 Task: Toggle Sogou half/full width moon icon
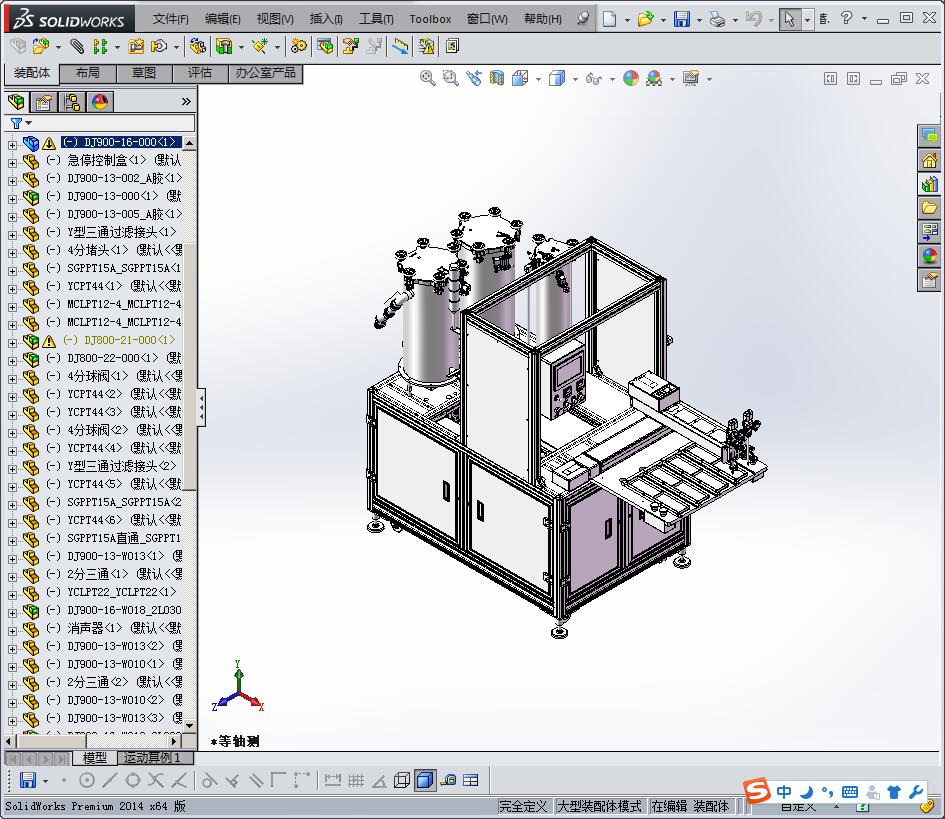pyautogui.click(x=806, y=791)
